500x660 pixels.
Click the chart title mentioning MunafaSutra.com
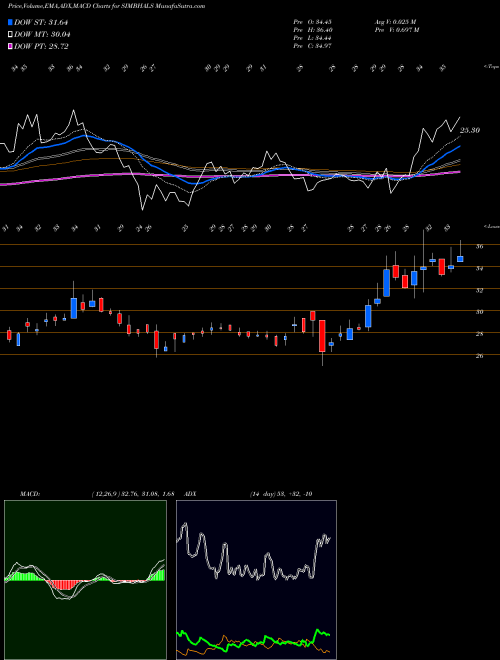[106, 6]
